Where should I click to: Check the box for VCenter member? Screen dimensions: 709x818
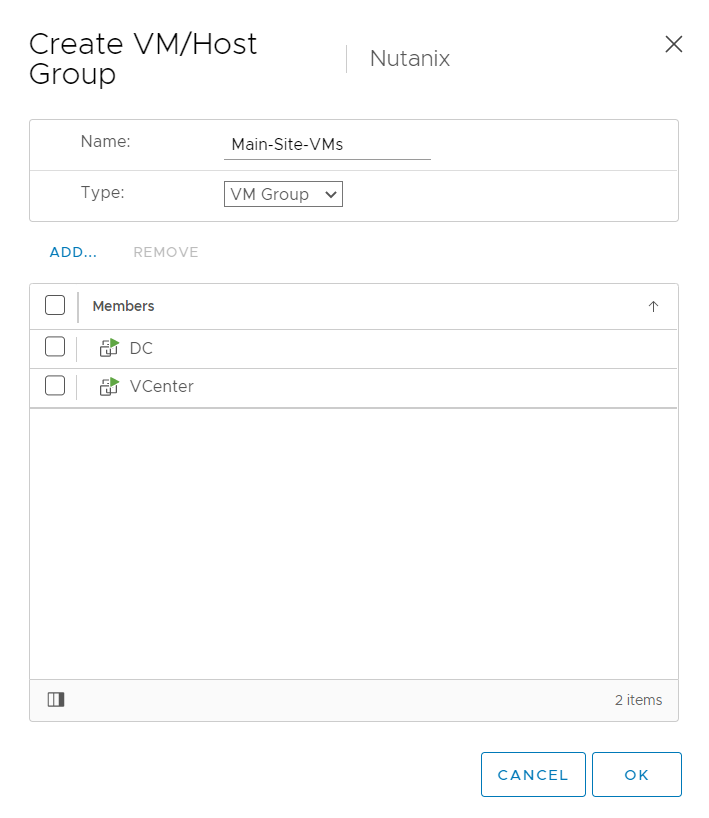[55, 386]
